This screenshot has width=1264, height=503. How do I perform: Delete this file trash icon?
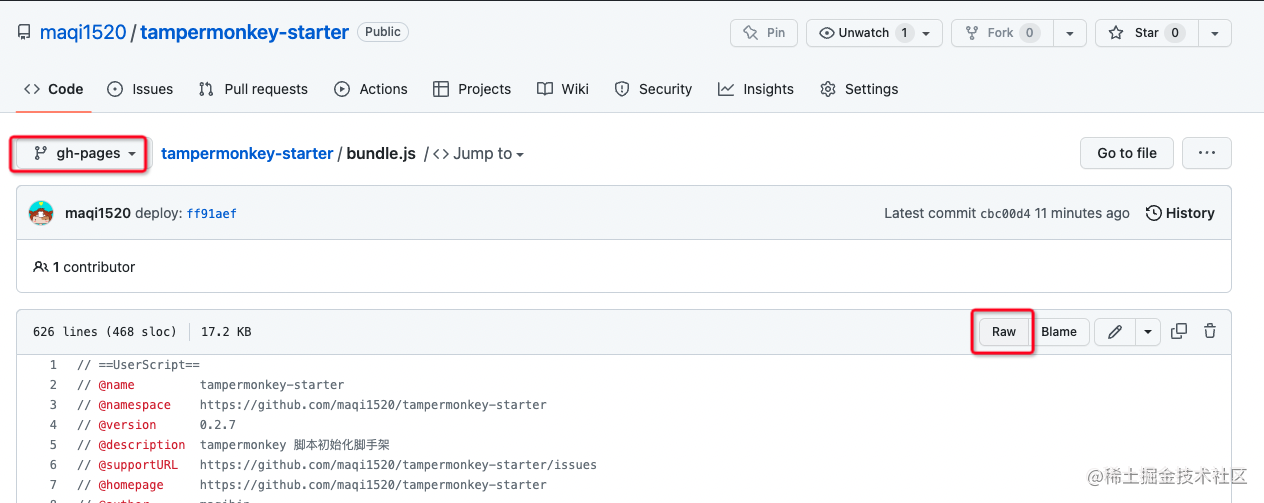[1210, 331]
